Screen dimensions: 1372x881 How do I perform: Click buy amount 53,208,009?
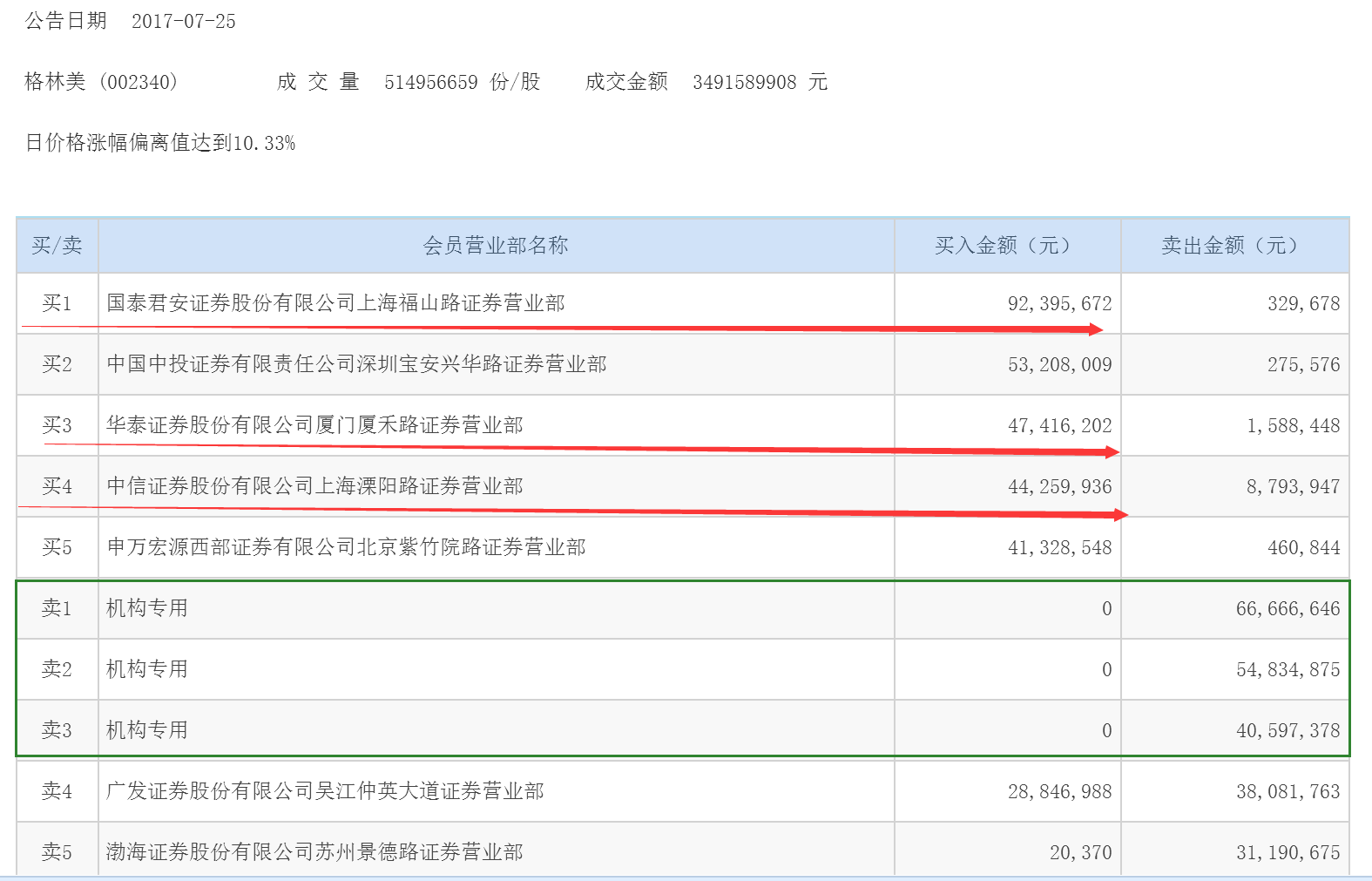coord(1060,364)
